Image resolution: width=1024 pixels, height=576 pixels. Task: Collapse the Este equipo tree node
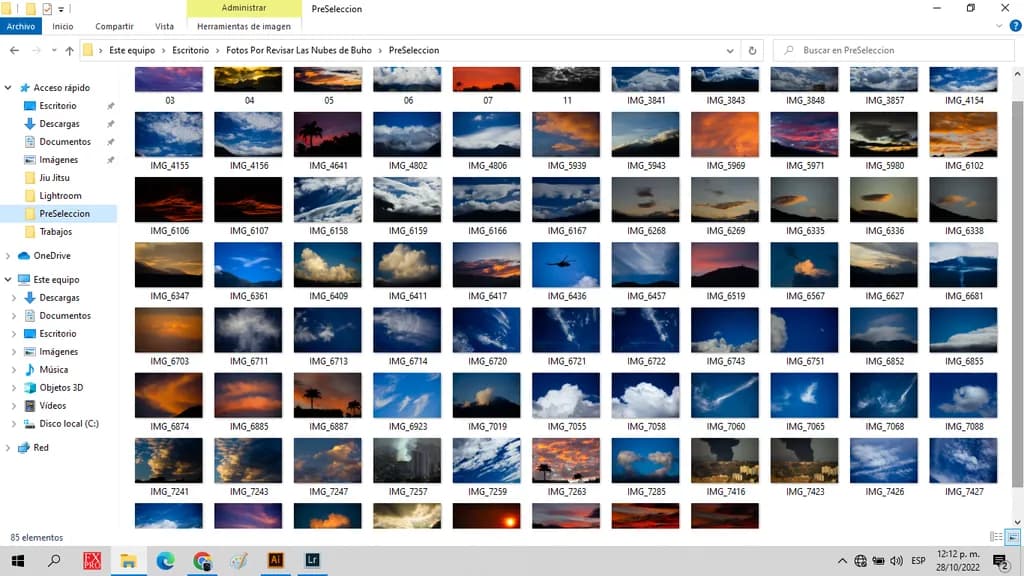pyautogui.click(x=8, y=280)
